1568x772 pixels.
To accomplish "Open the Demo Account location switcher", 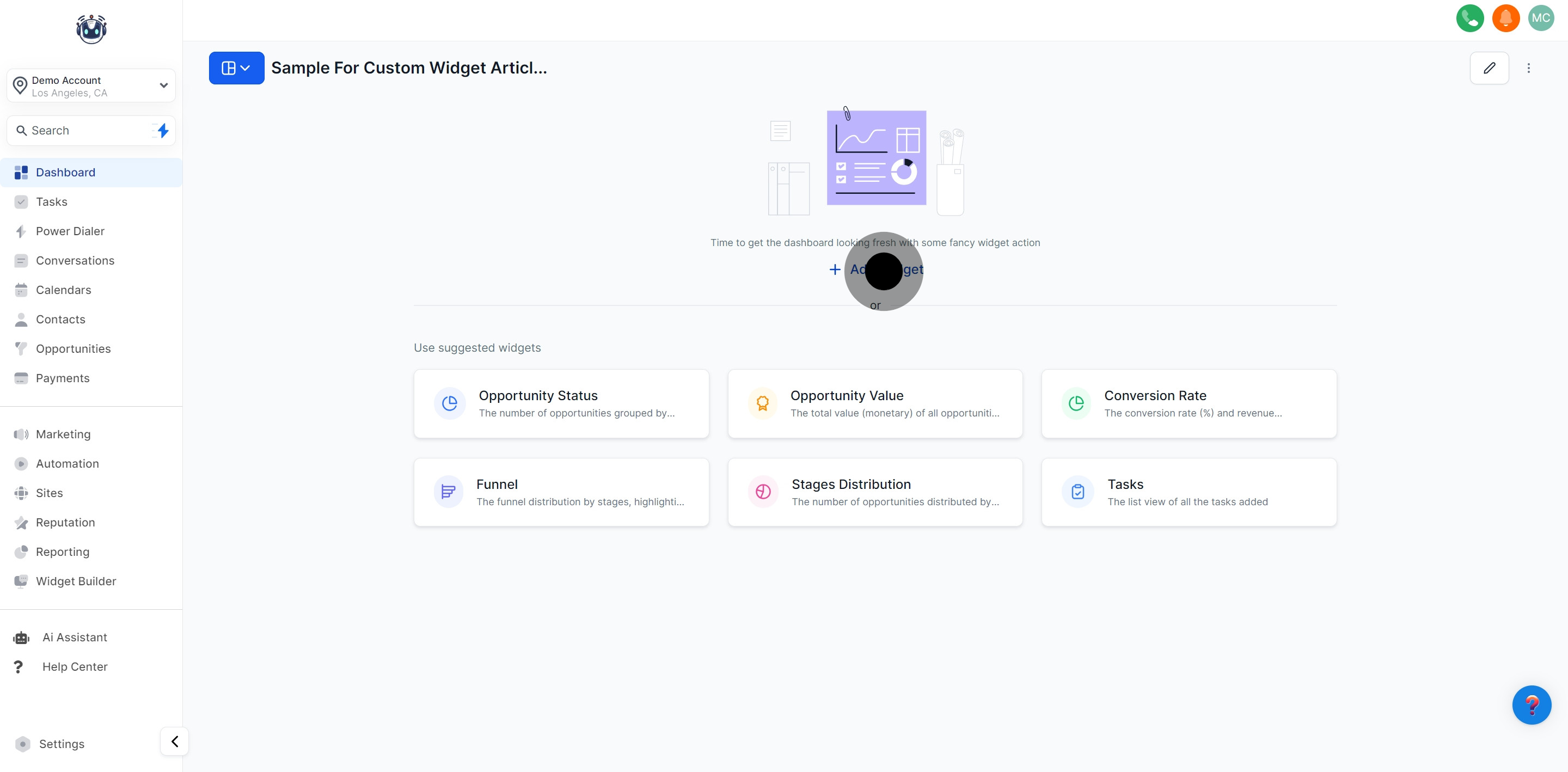I will point(91,86).
